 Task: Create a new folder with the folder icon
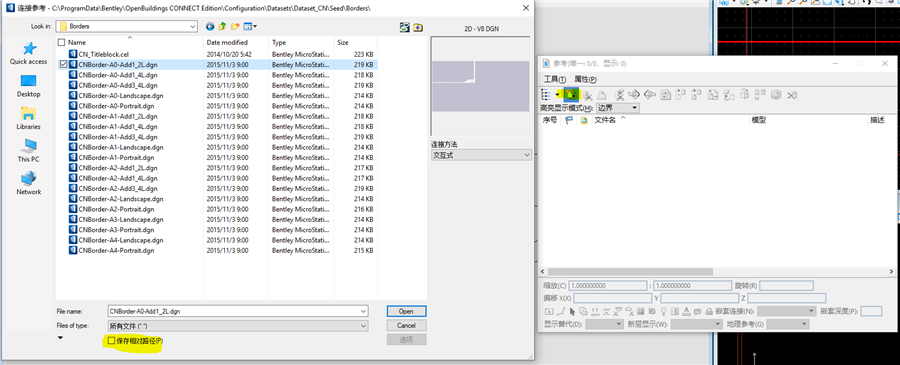point(235,26)
